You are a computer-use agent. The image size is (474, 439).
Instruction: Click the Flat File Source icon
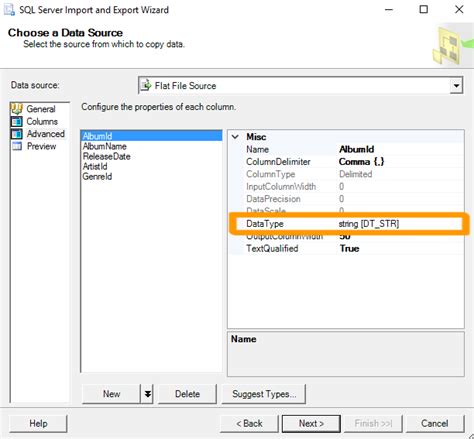[x=146, y=86]
